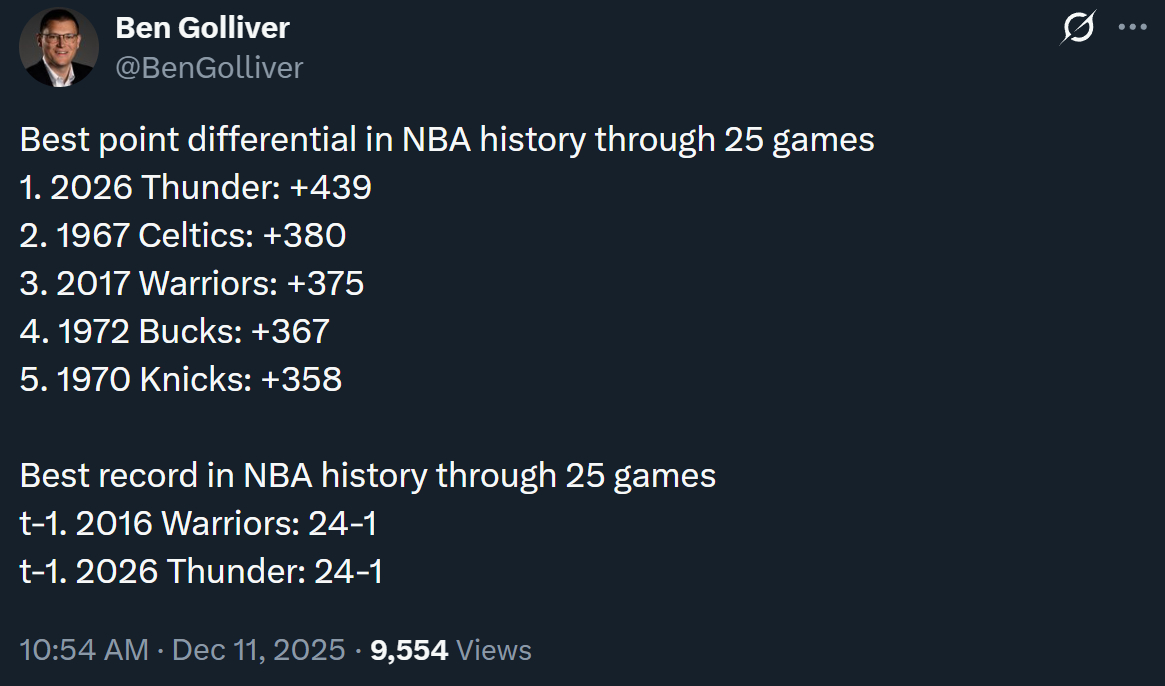The height and width of the screenshot is (686, 1165).
Task: Select the 1970 Knicks: +358 line
Action: 181,379
